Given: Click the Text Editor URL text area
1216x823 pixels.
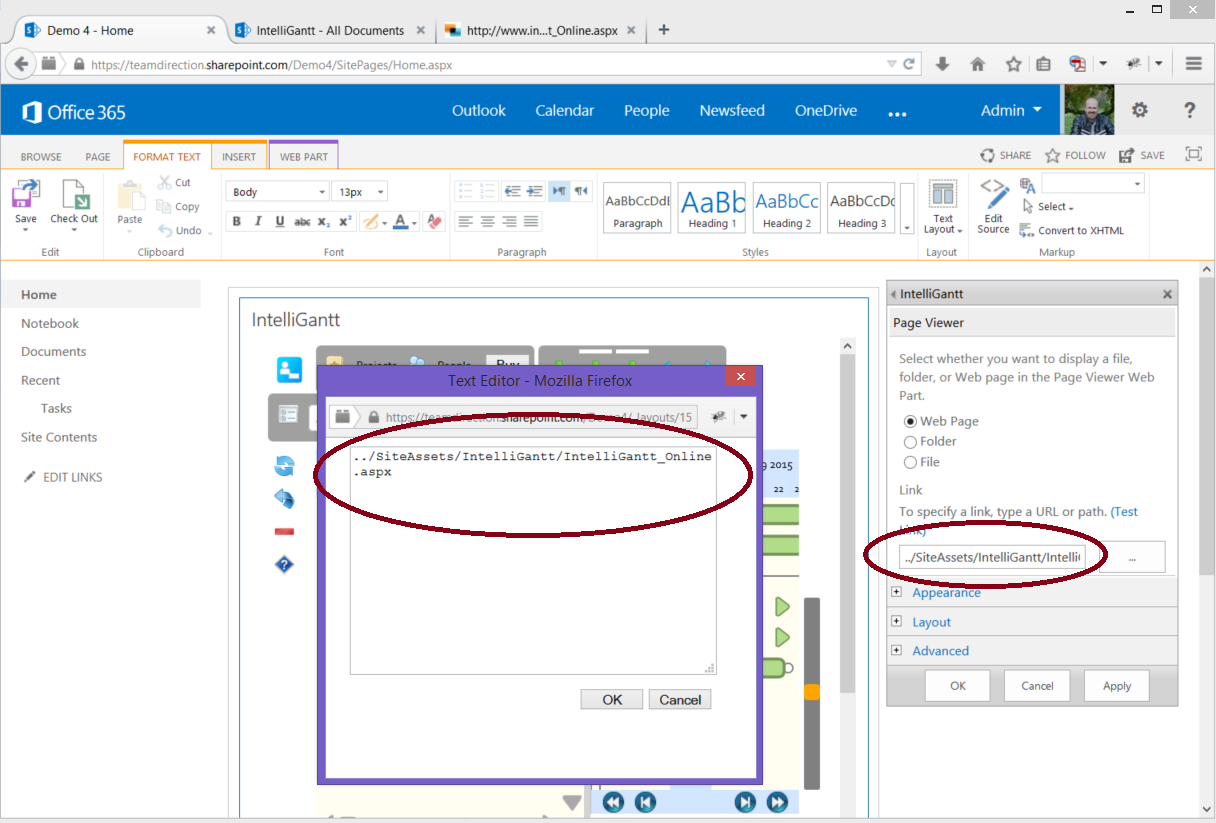Looking at the screenshot, I should 533,560.
